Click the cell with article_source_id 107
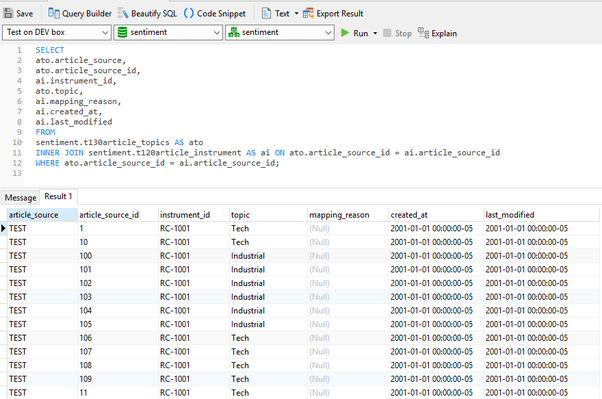The width and height of the screenshot is (602, 399). [118, 352]
